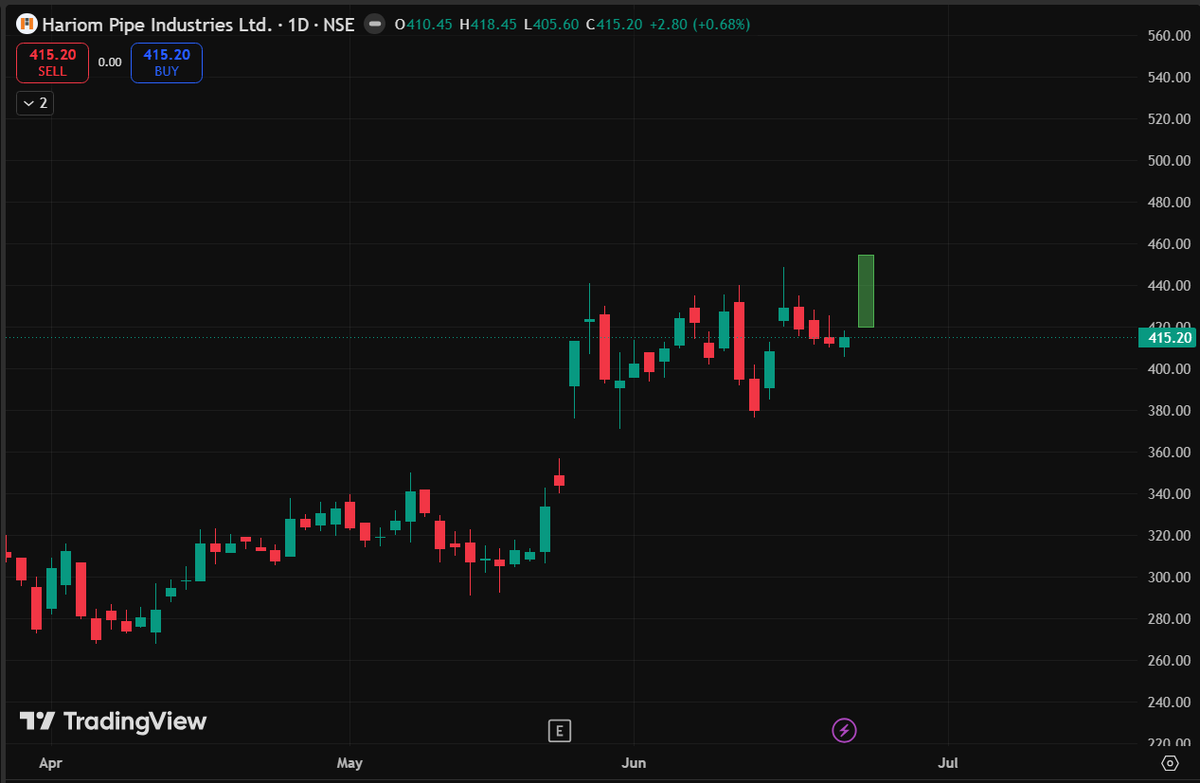
Task: Click the 415.20 BUY button
Action: 166,62
